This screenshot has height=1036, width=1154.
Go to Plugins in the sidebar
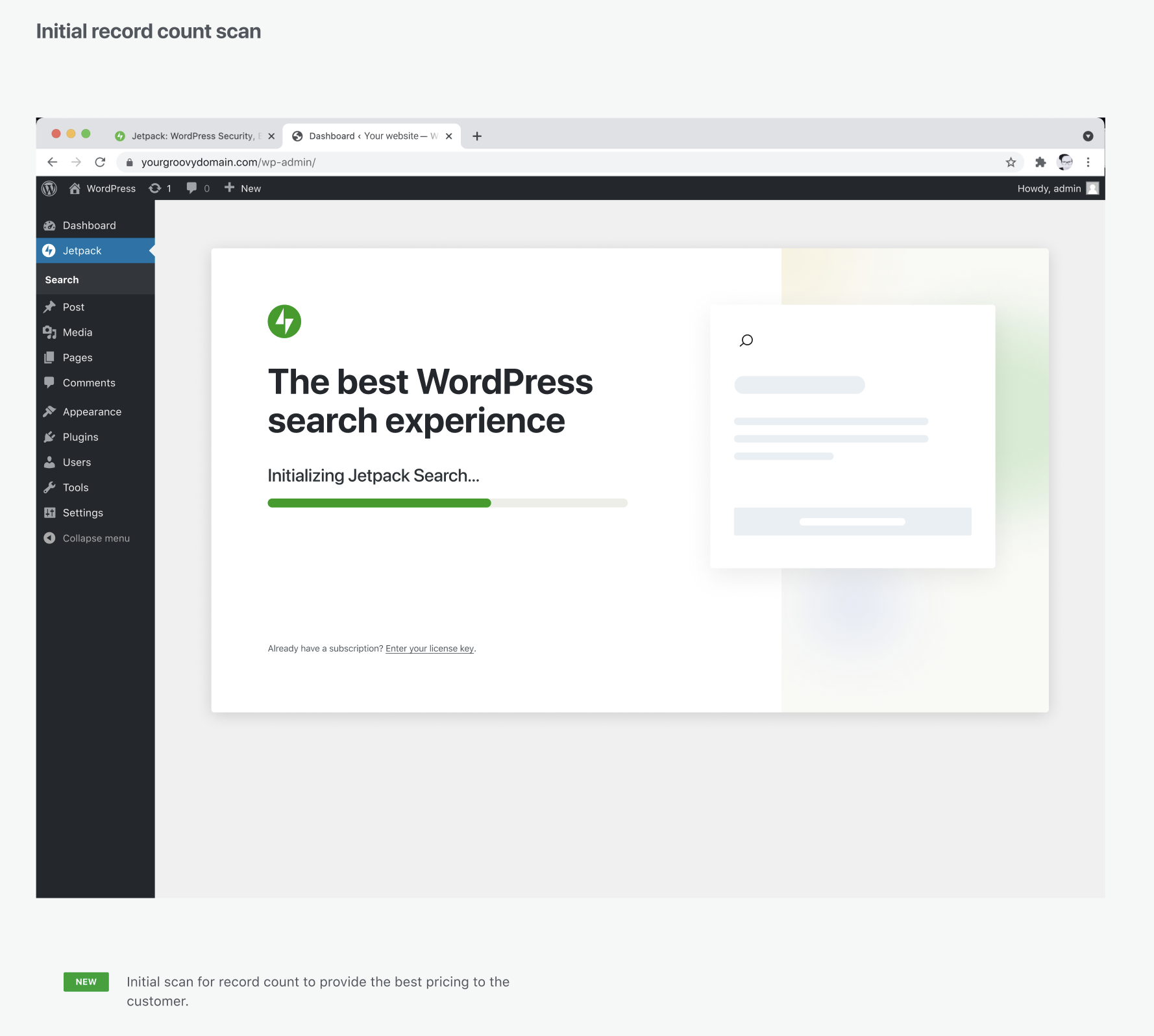(95, 437)
